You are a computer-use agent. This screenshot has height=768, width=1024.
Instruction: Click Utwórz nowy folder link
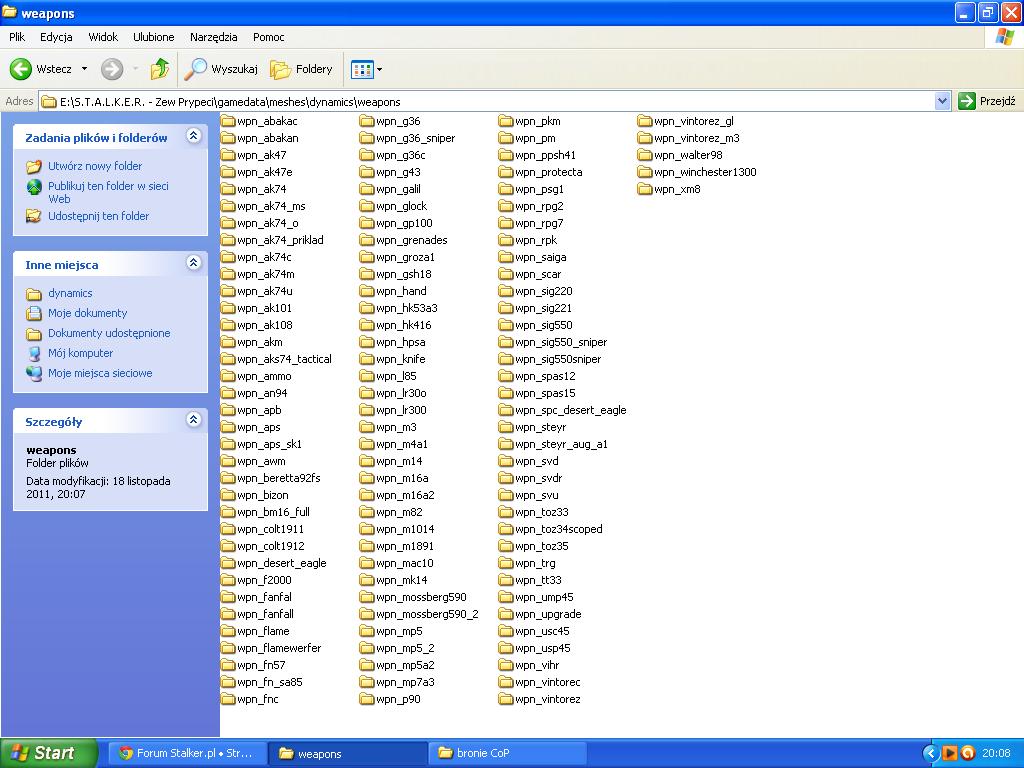point(95,166)
